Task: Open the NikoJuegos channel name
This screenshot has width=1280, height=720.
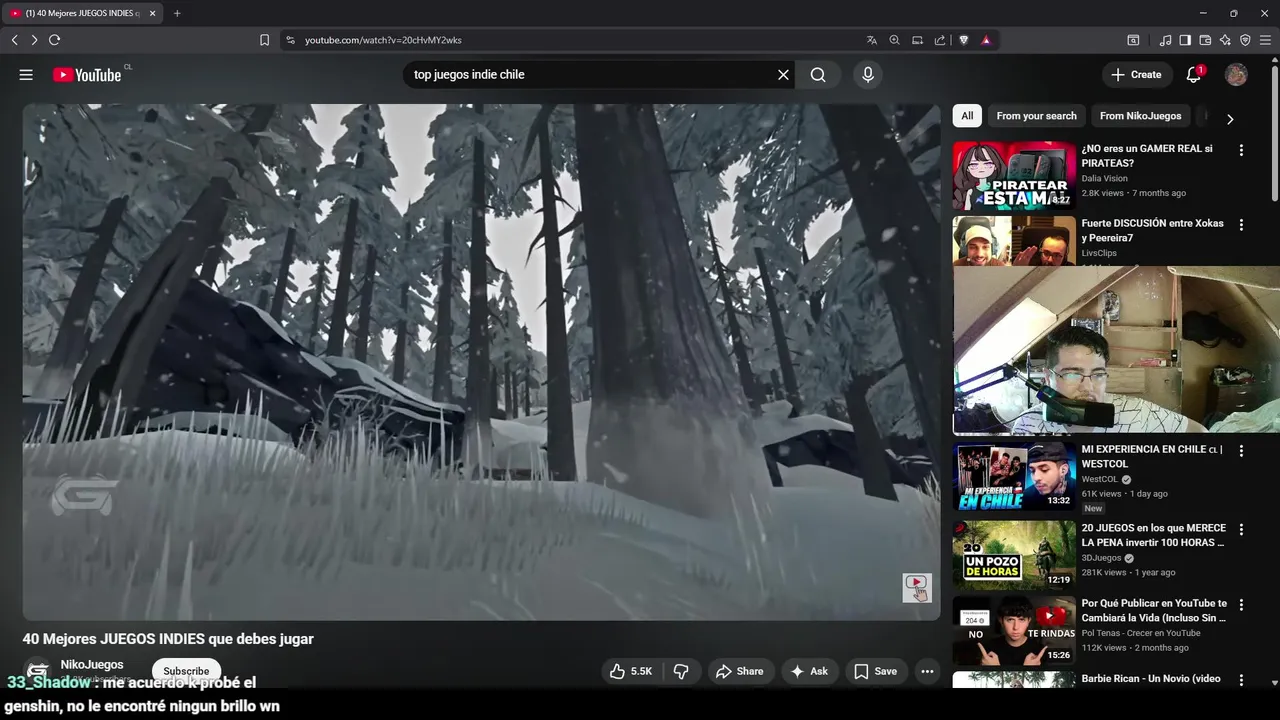Action: [x=92, y=665]
